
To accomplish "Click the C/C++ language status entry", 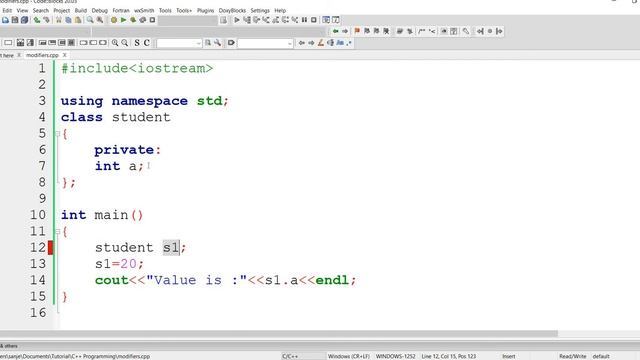I will [x=290, y=356].
